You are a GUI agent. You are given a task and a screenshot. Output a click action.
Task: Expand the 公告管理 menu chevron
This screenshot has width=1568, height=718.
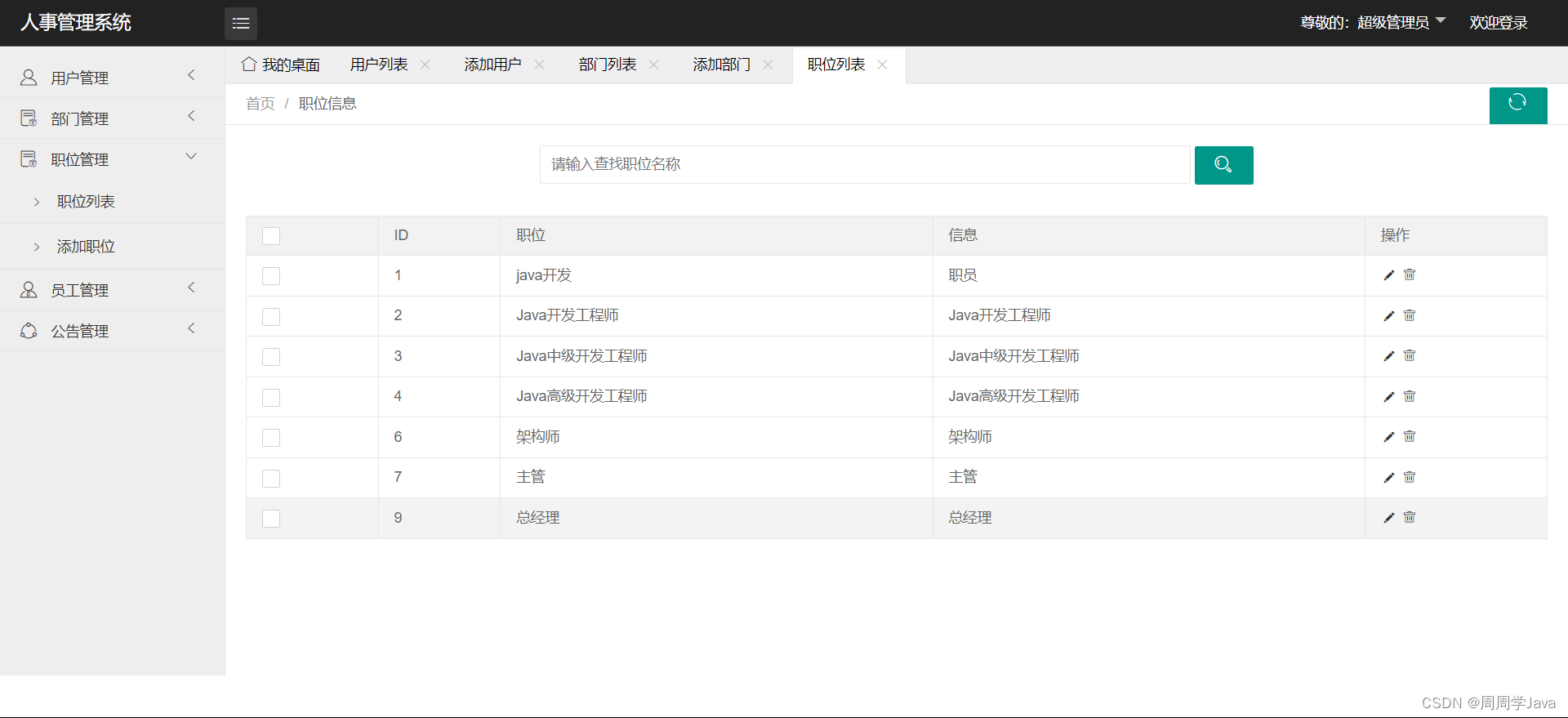[192, 328]
